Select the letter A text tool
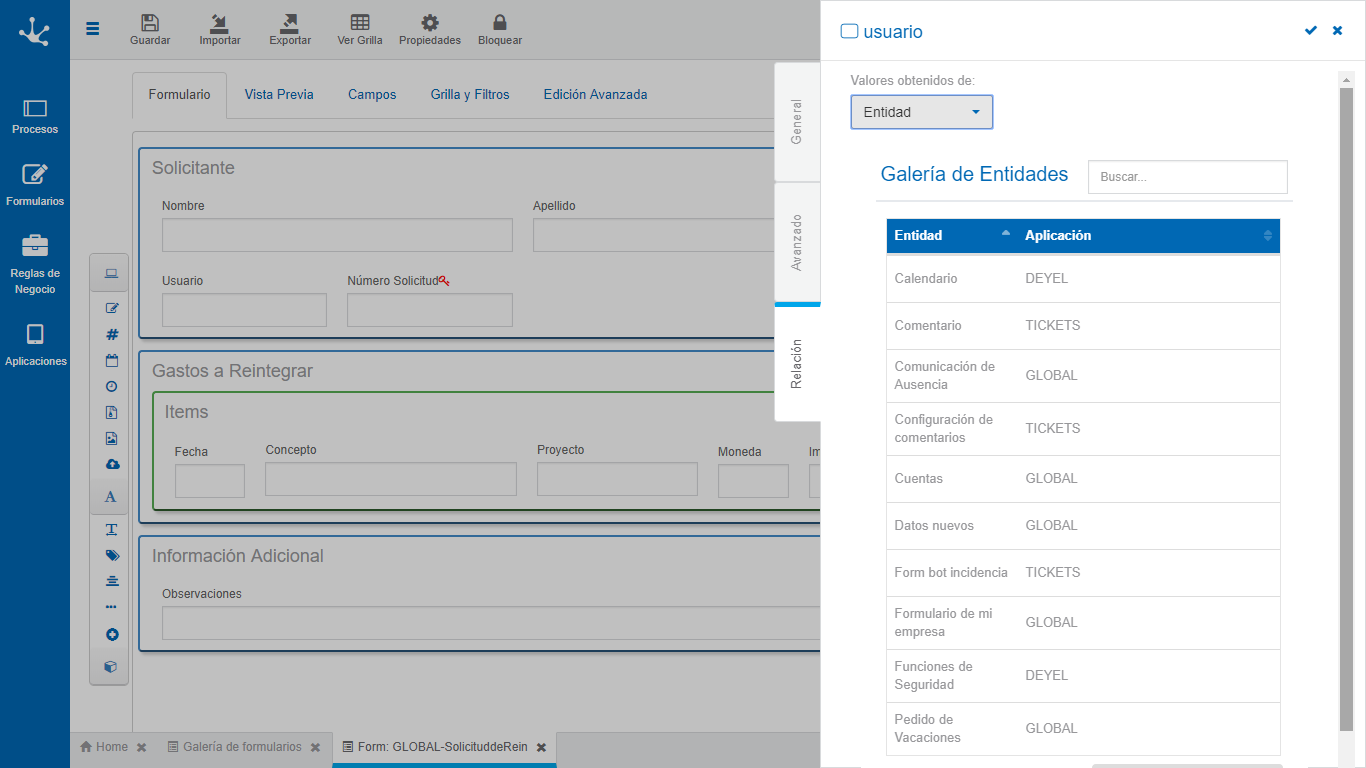1366x768 pixels. click(x=111, y=496)
